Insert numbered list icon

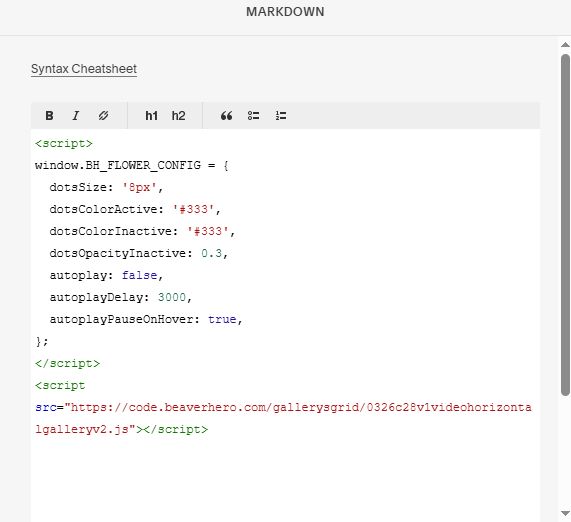point(281,116)
